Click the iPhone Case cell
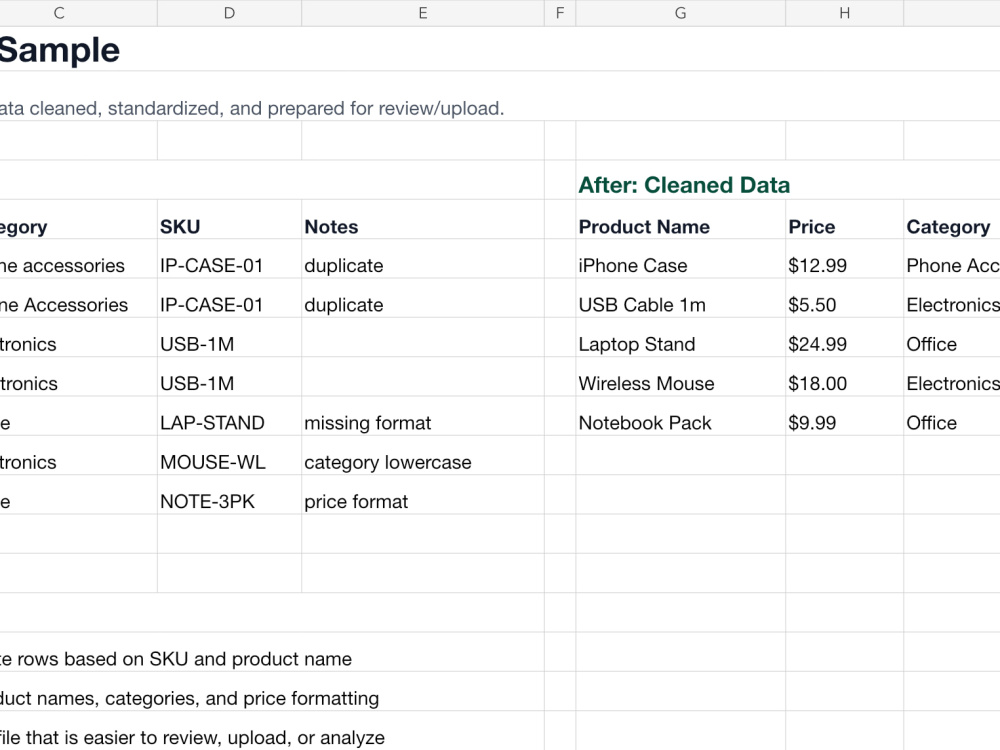Image resolution: width=1000 pixels, height=750 pixels. click(x=680, y=265)
